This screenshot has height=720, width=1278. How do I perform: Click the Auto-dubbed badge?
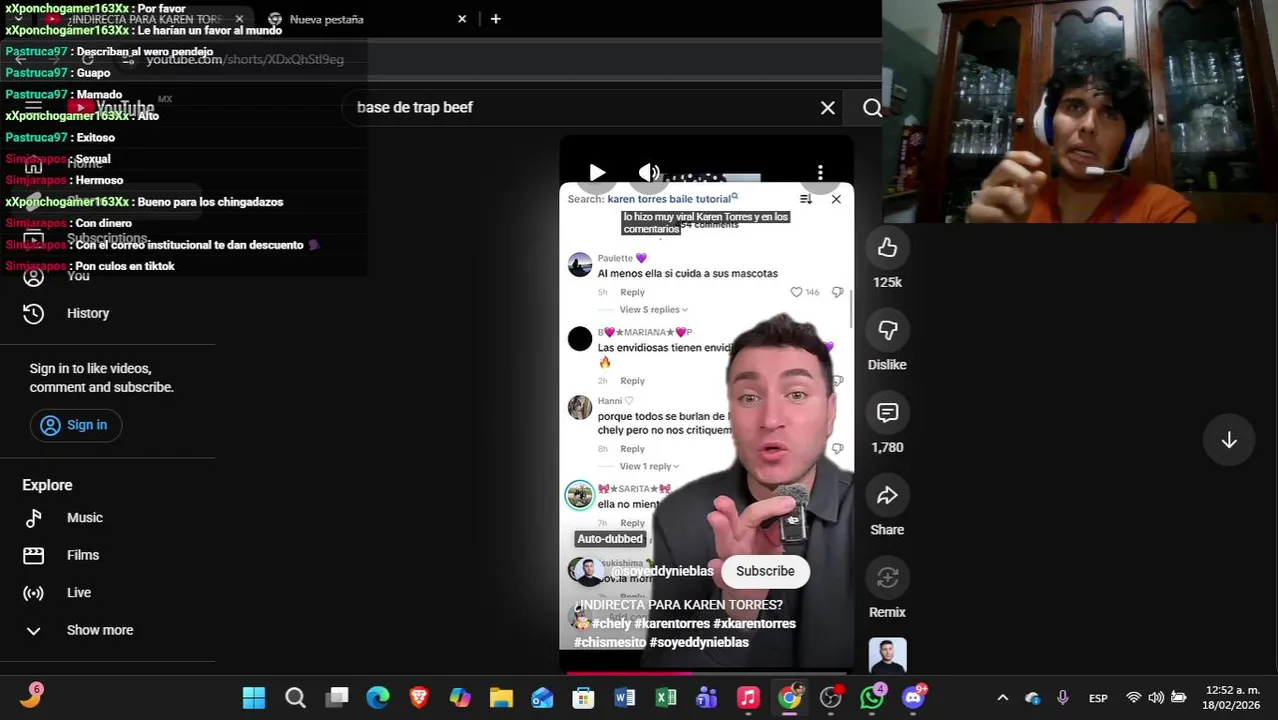pyautogui.click(x=610, y=539)
